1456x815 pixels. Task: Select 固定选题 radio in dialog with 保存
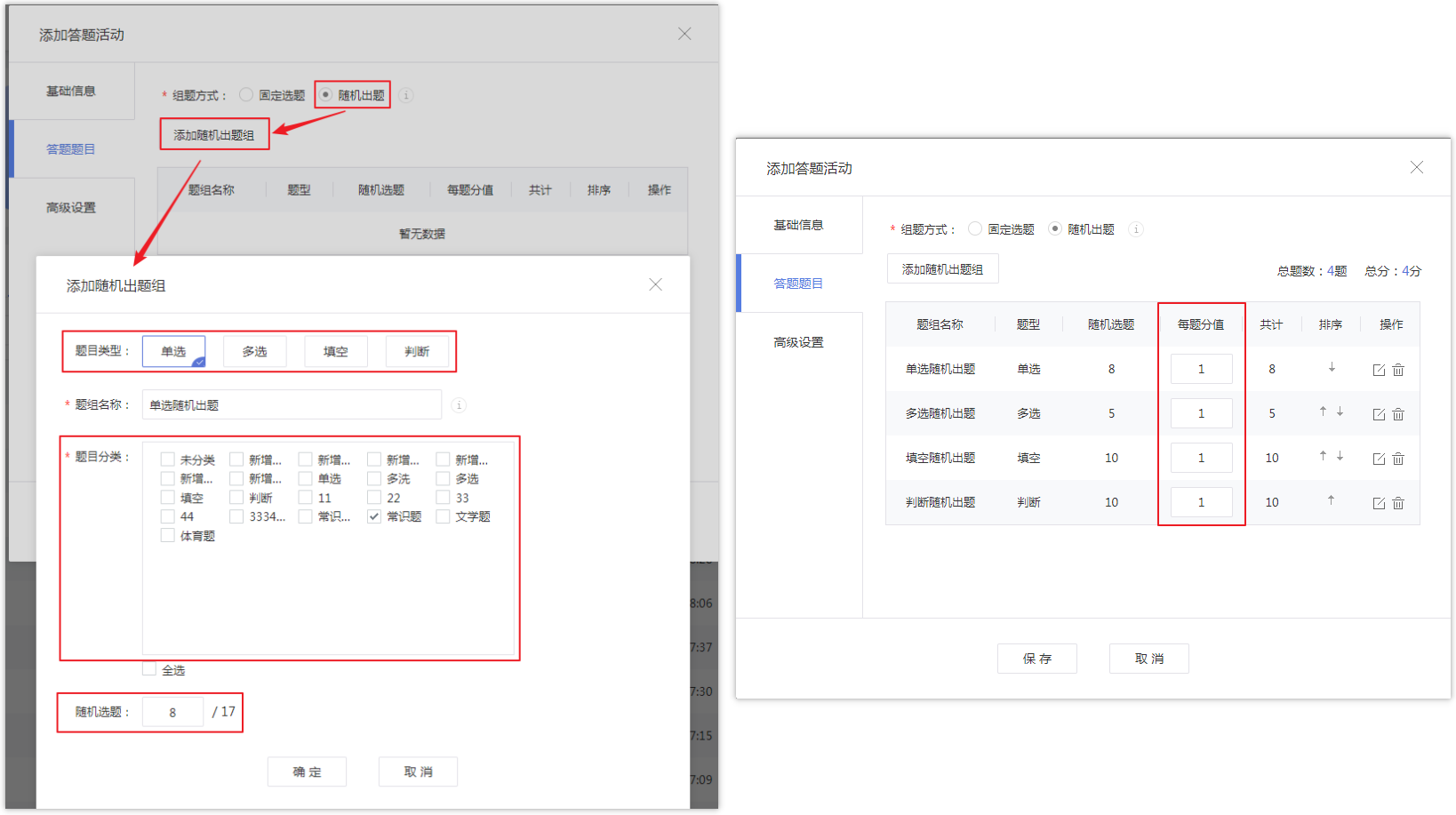pyautogui.click(x=975, y=228)
